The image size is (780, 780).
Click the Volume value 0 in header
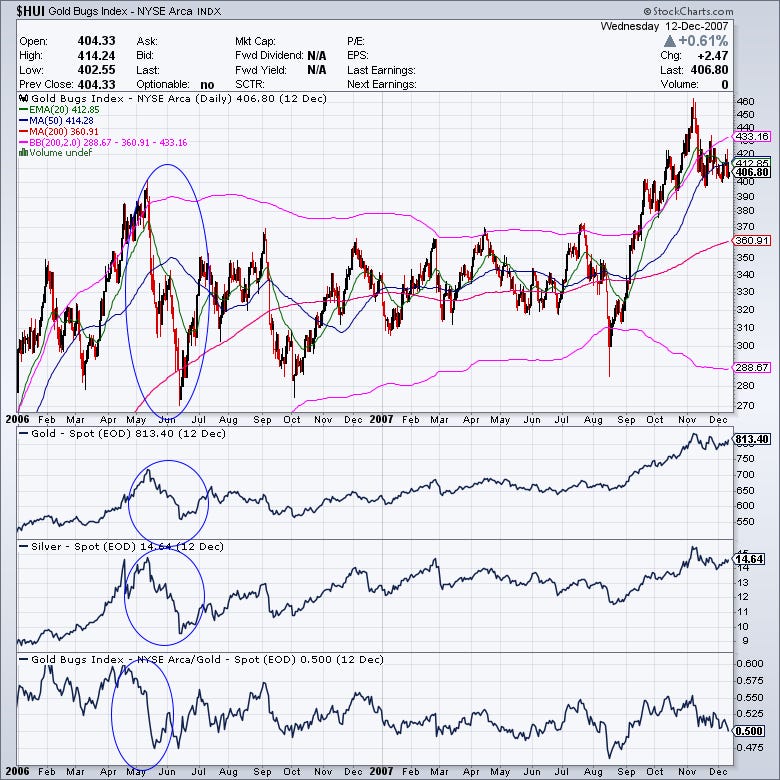725,85
